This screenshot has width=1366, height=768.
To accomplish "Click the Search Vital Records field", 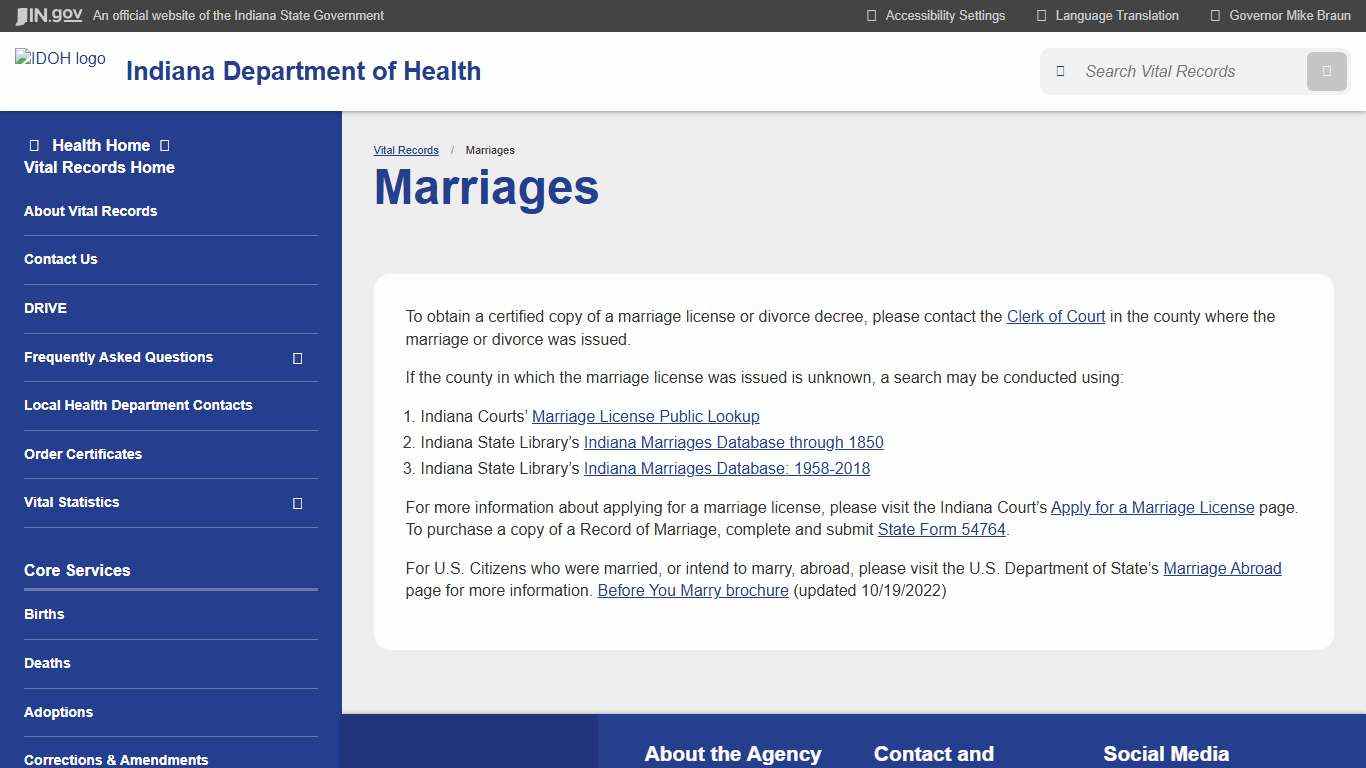I will pos(1180,71).
